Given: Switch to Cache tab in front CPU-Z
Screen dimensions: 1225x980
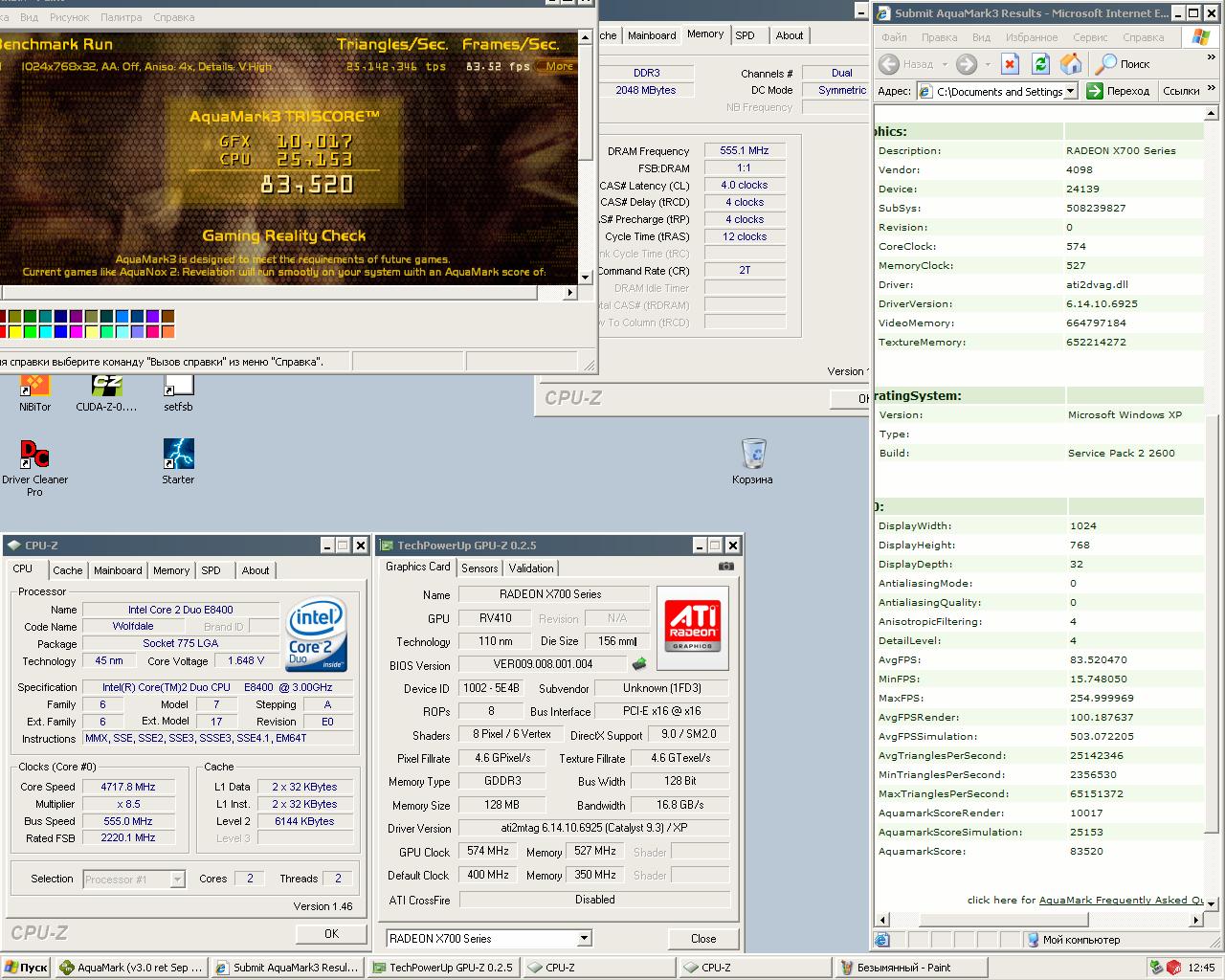Looking at the screenshot, I should (x=67, y=570).
